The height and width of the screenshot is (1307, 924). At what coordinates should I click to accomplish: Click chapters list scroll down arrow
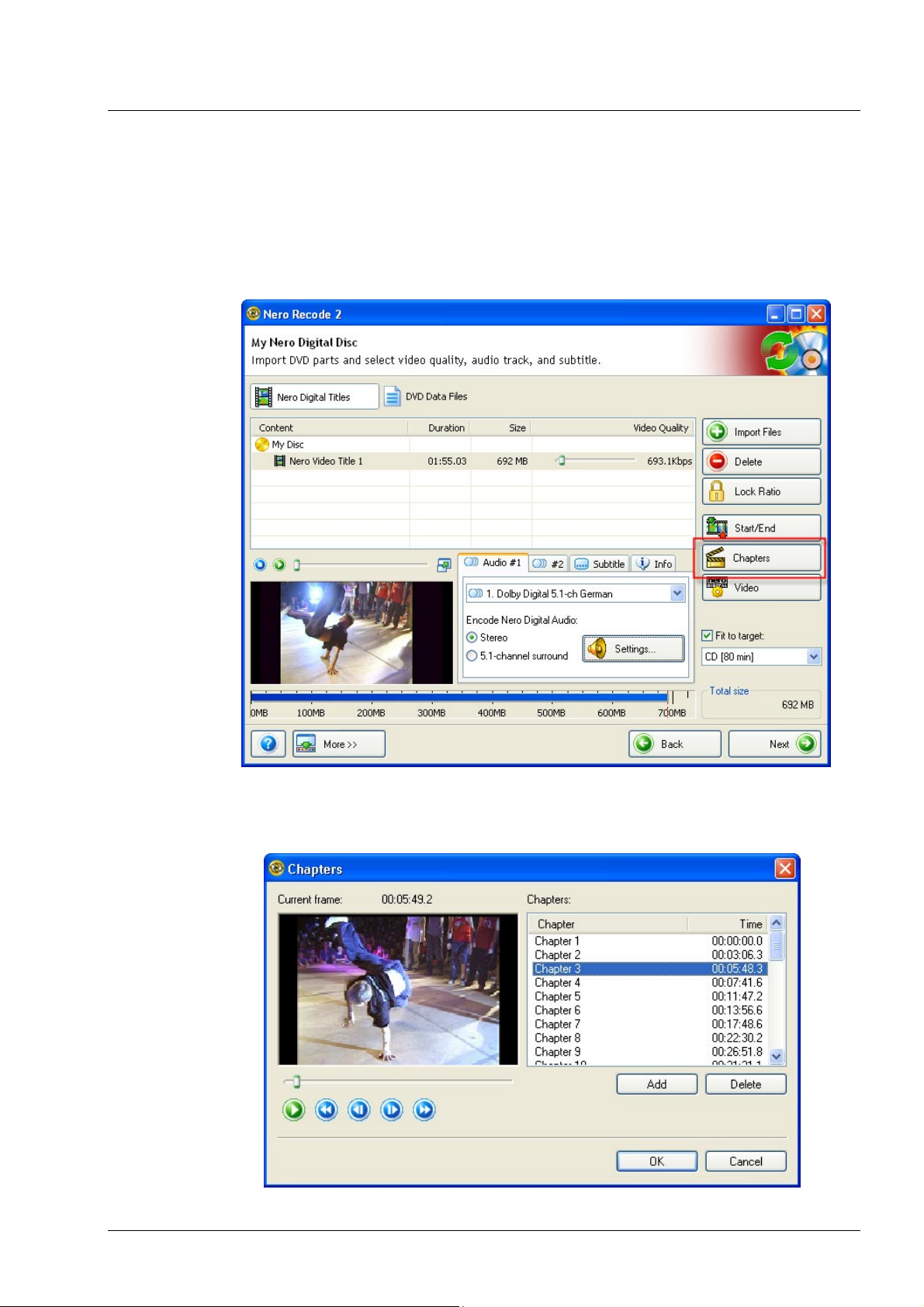click(x=777, y=1056)
